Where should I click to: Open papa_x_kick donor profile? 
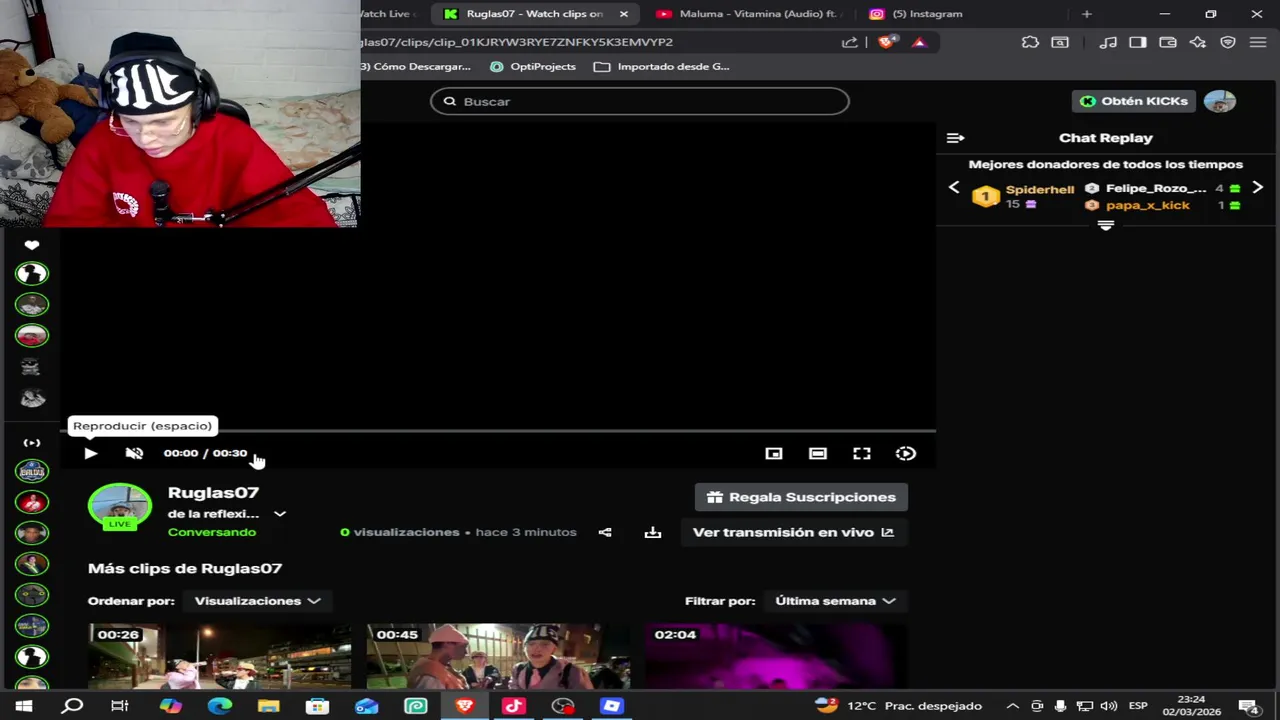[1147, 205]
